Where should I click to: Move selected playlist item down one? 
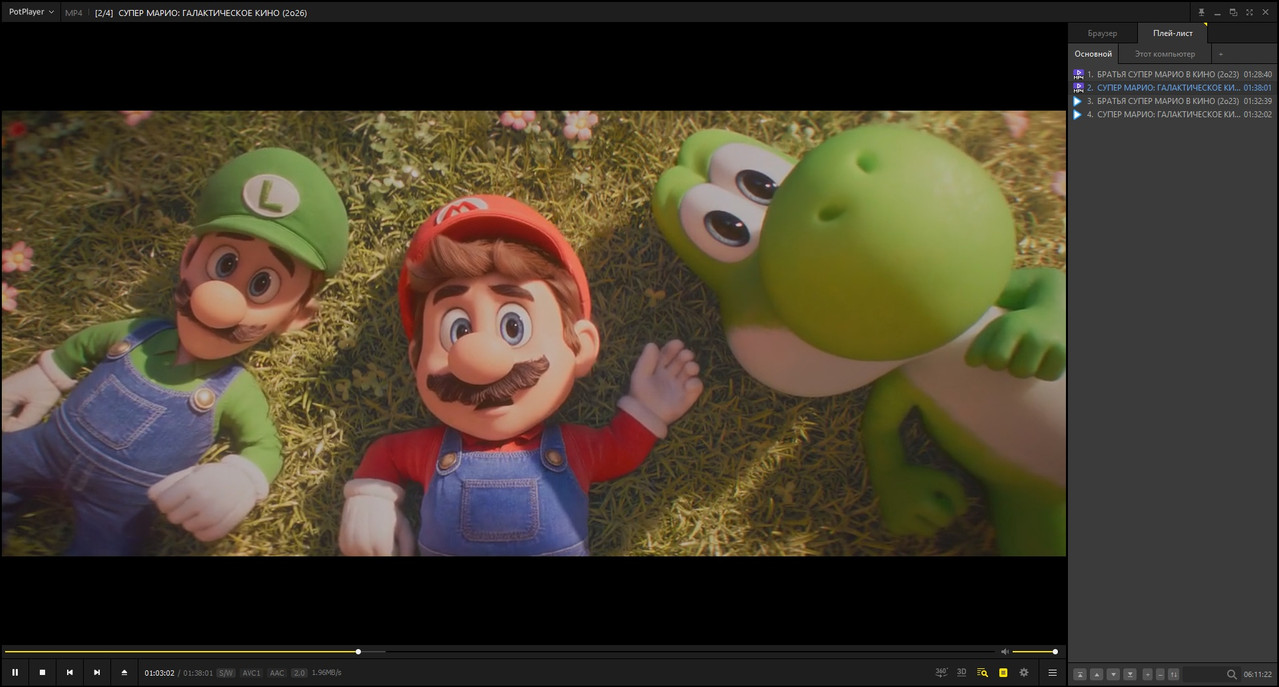pos(1113,674)
